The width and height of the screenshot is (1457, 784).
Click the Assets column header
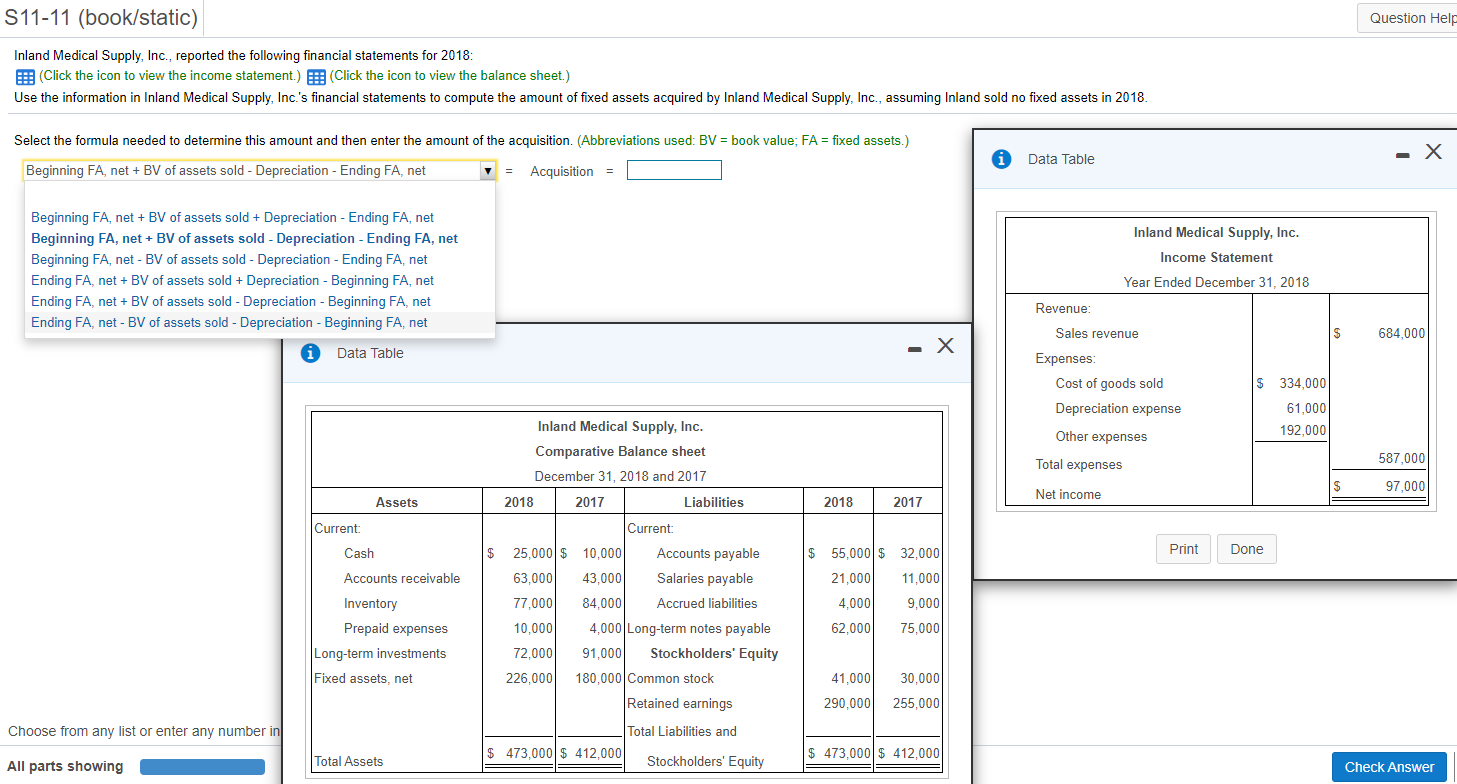(397, 503)
